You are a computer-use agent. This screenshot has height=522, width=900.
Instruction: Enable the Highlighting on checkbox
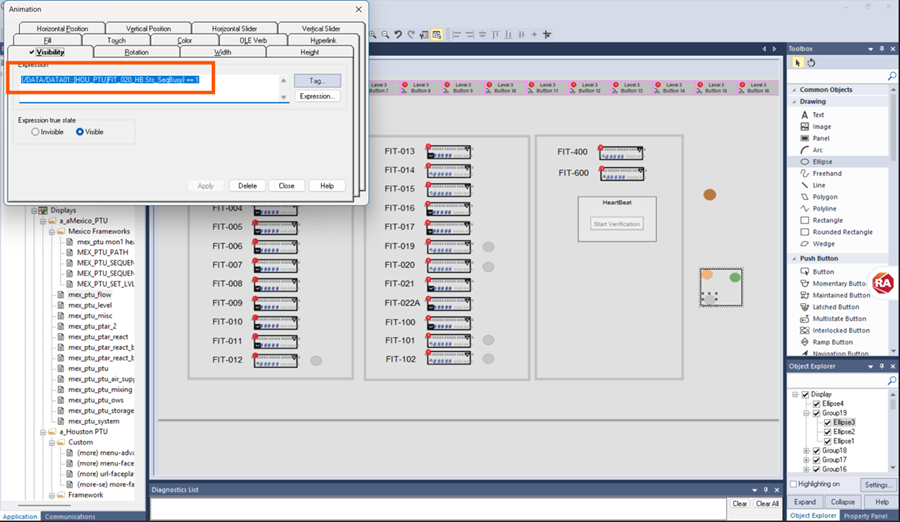tap(794, 484)
